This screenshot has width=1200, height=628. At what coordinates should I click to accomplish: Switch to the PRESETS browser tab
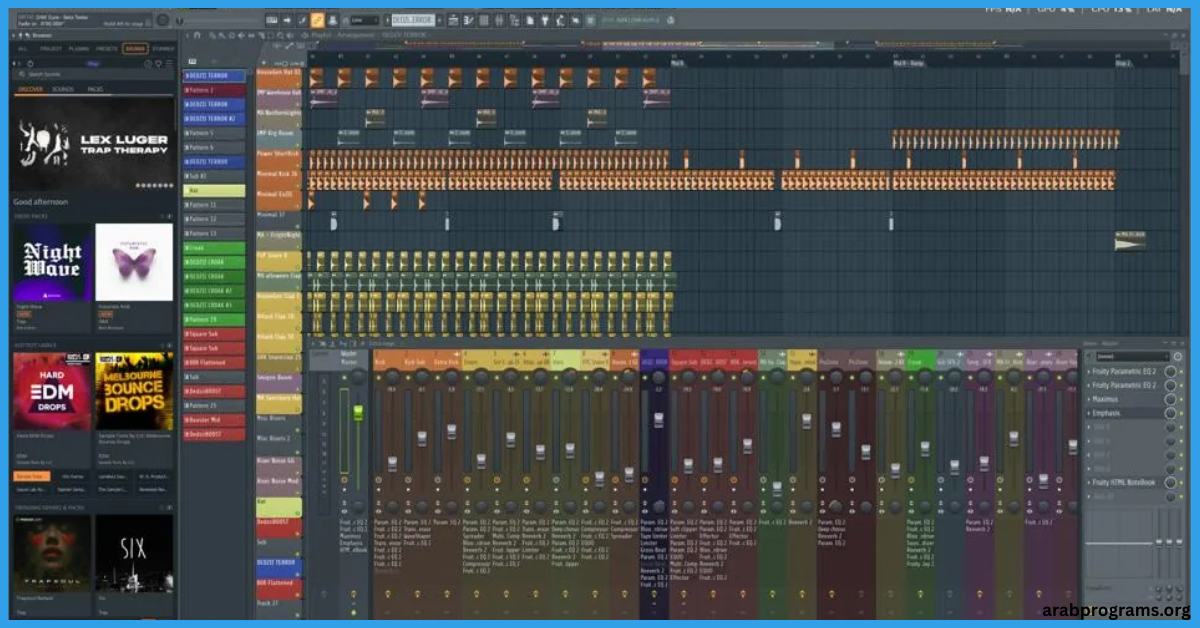pos(107,48)
